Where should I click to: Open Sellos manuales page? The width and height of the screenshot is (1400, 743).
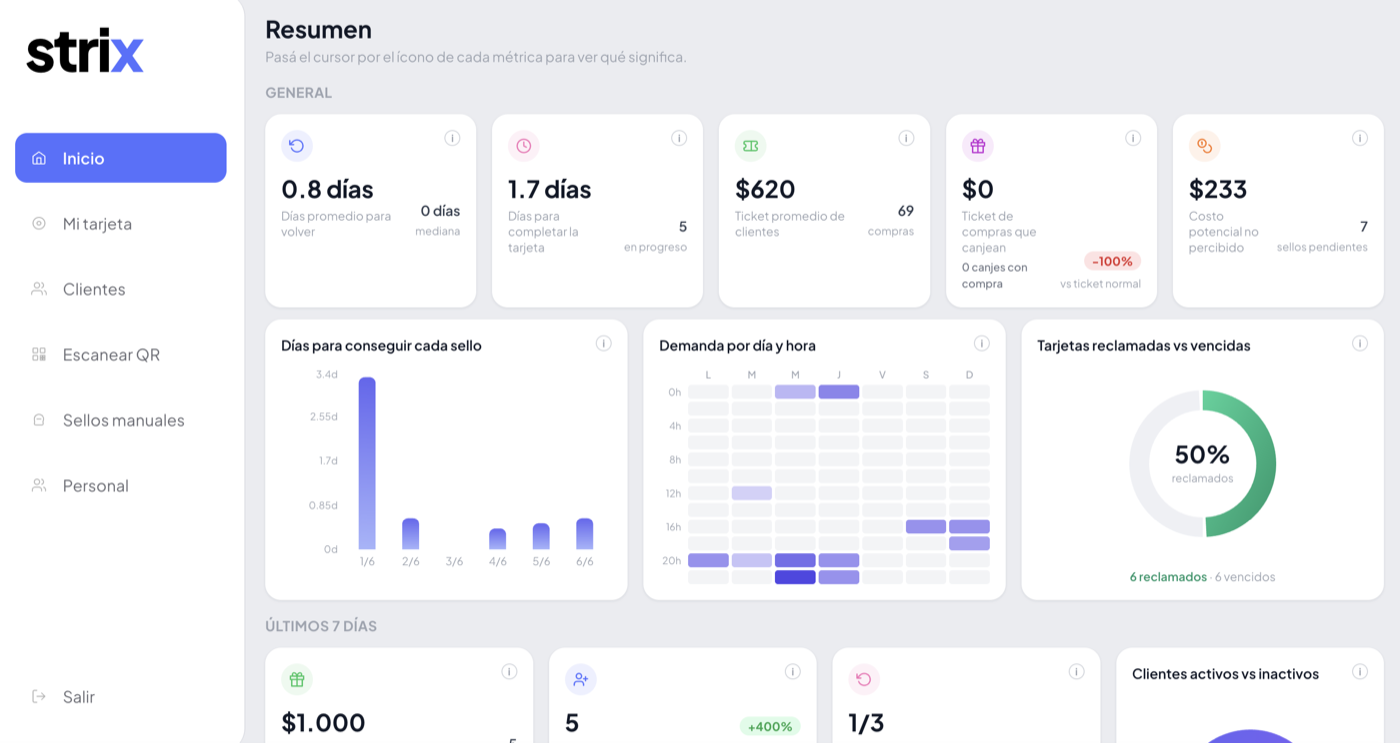pos(121,420)
